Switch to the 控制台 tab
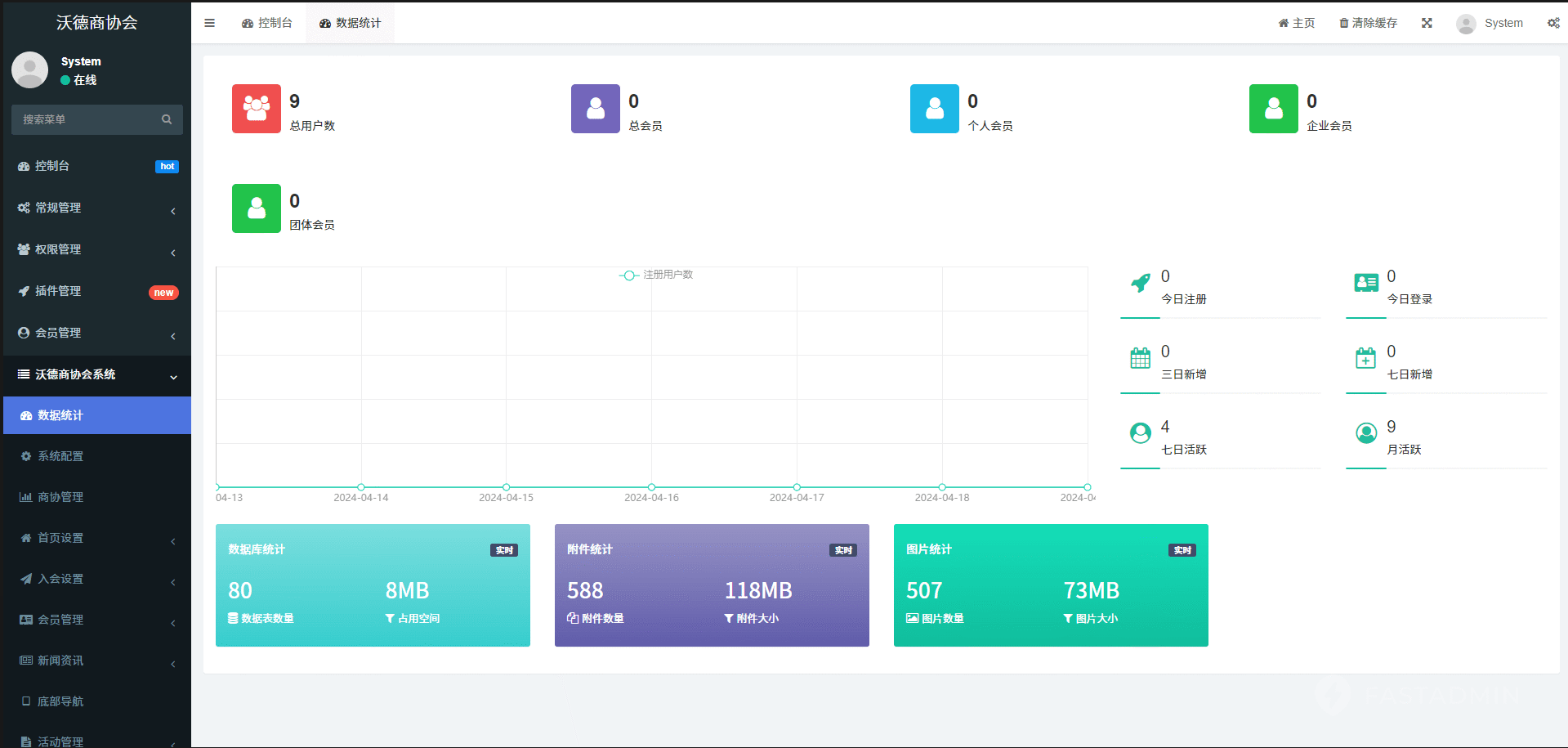The width and height of the screenshot is (1568, 748). point(267,23)
